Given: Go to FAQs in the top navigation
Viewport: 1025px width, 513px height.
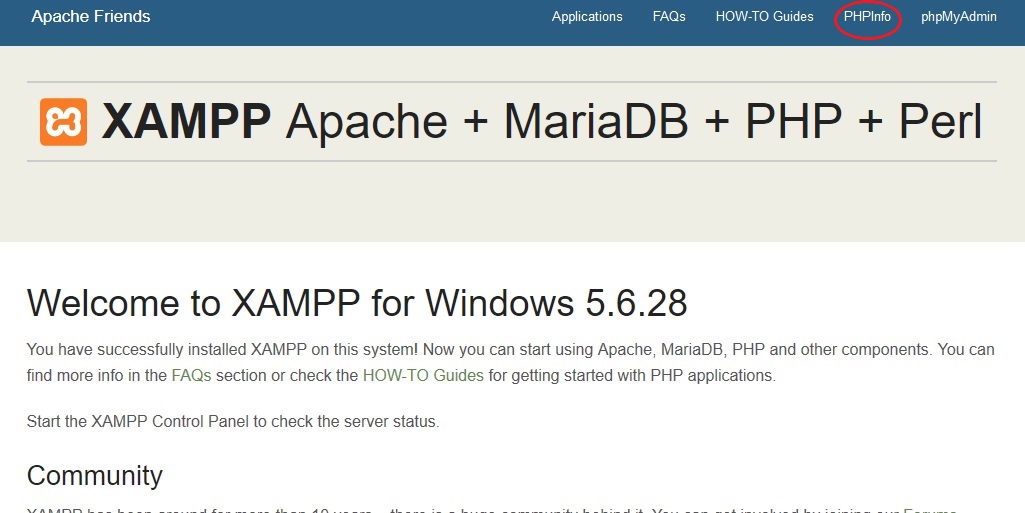Looking at the screenshot, I should (669, 17).
